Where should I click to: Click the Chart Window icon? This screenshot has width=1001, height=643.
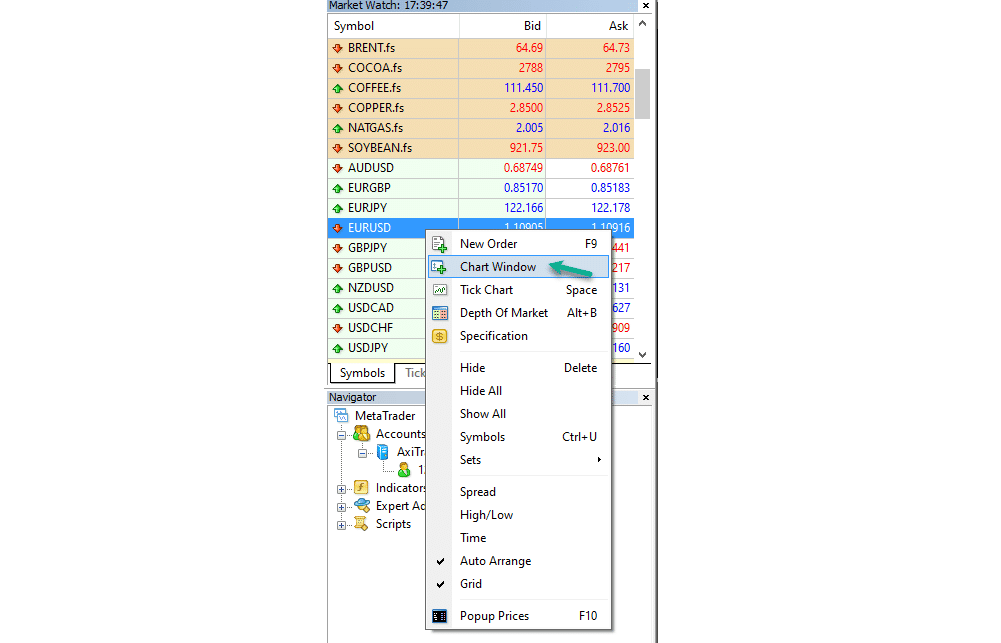tap(439, 267)
